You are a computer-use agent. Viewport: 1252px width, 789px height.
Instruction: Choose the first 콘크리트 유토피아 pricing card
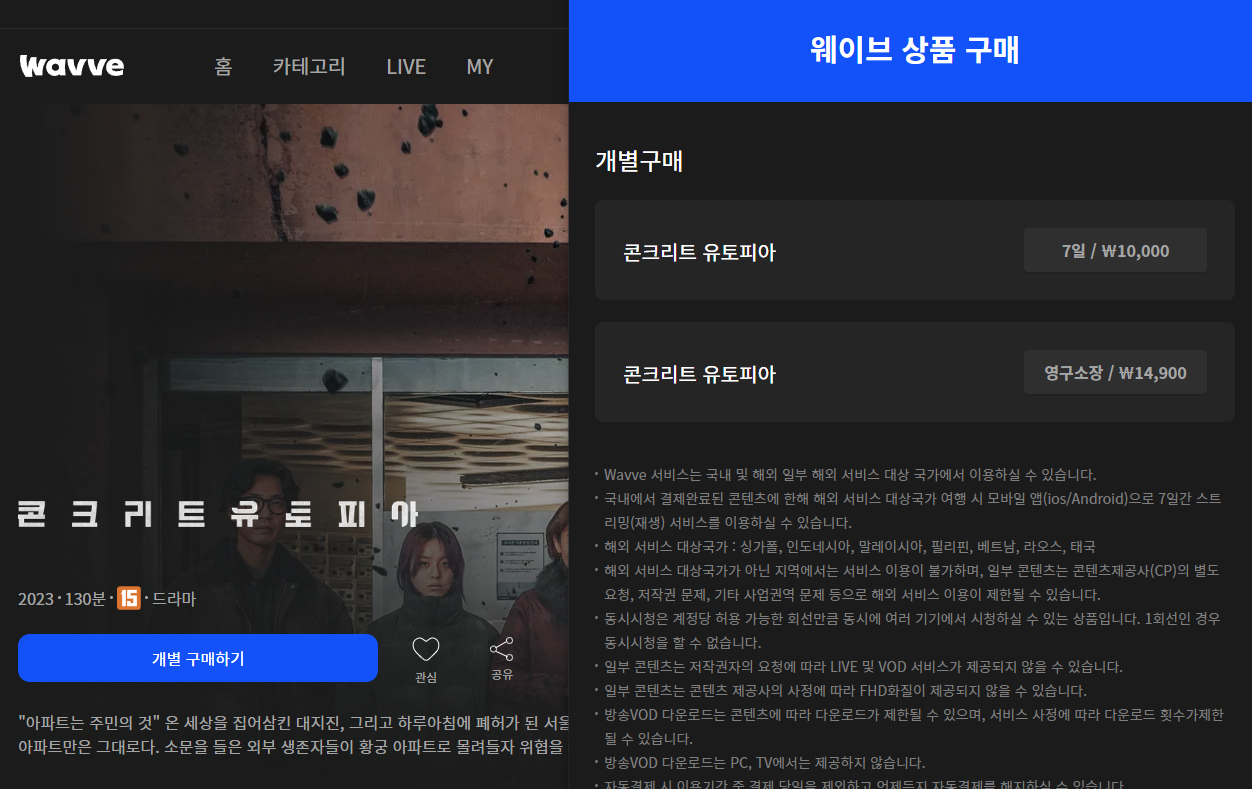[914, 250]
